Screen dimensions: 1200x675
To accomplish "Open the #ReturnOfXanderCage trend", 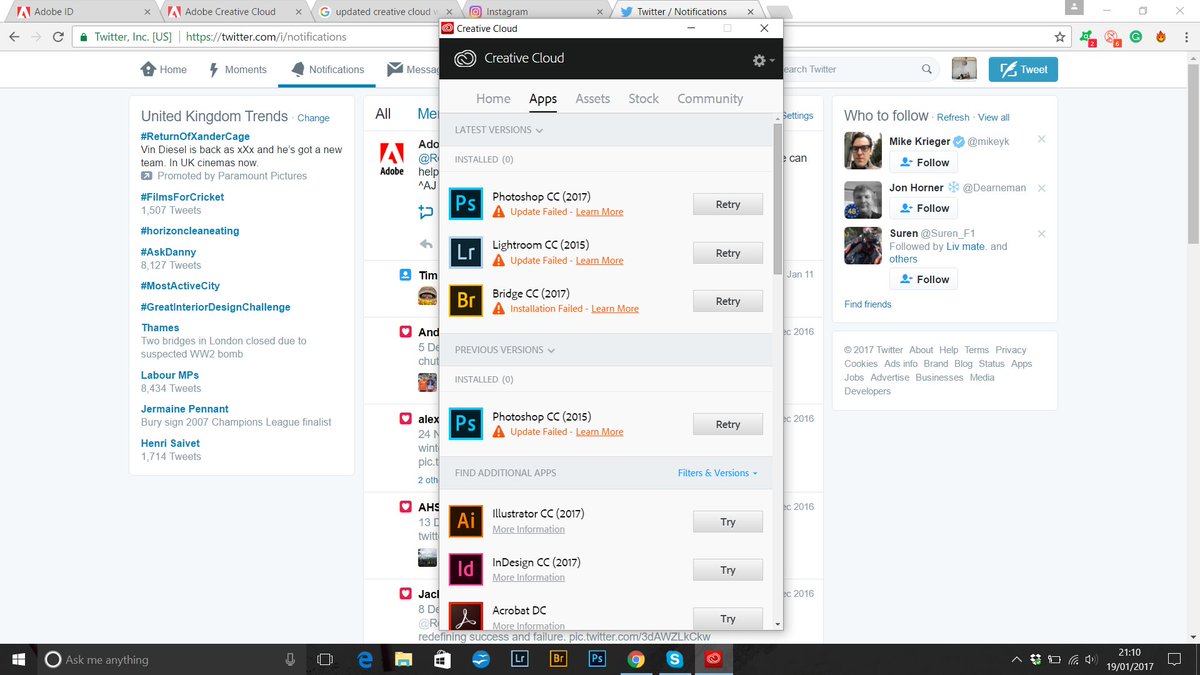I will coord(195,136).
